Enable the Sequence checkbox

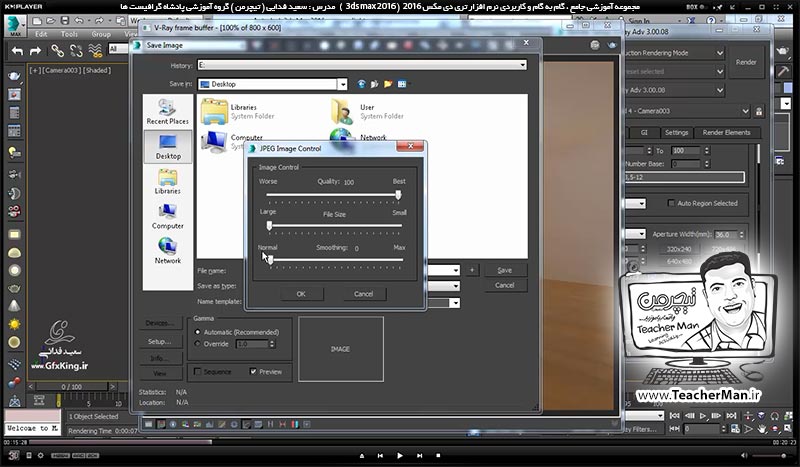coord(198,372)
